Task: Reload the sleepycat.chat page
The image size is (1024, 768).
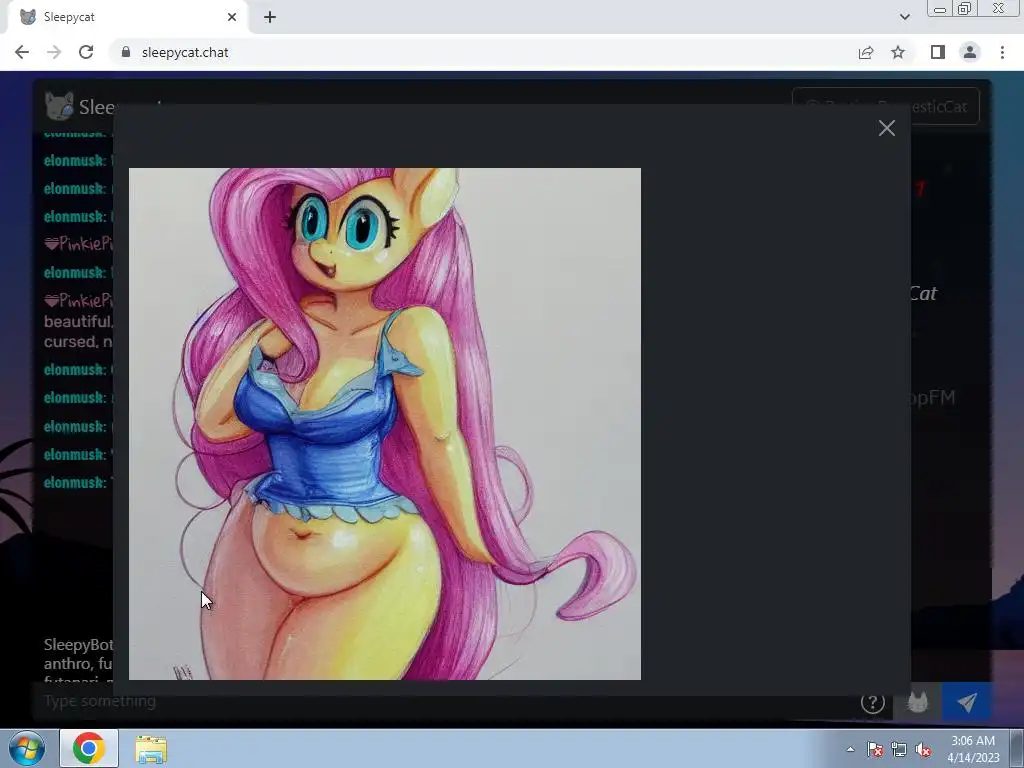Action: [86, 52]
